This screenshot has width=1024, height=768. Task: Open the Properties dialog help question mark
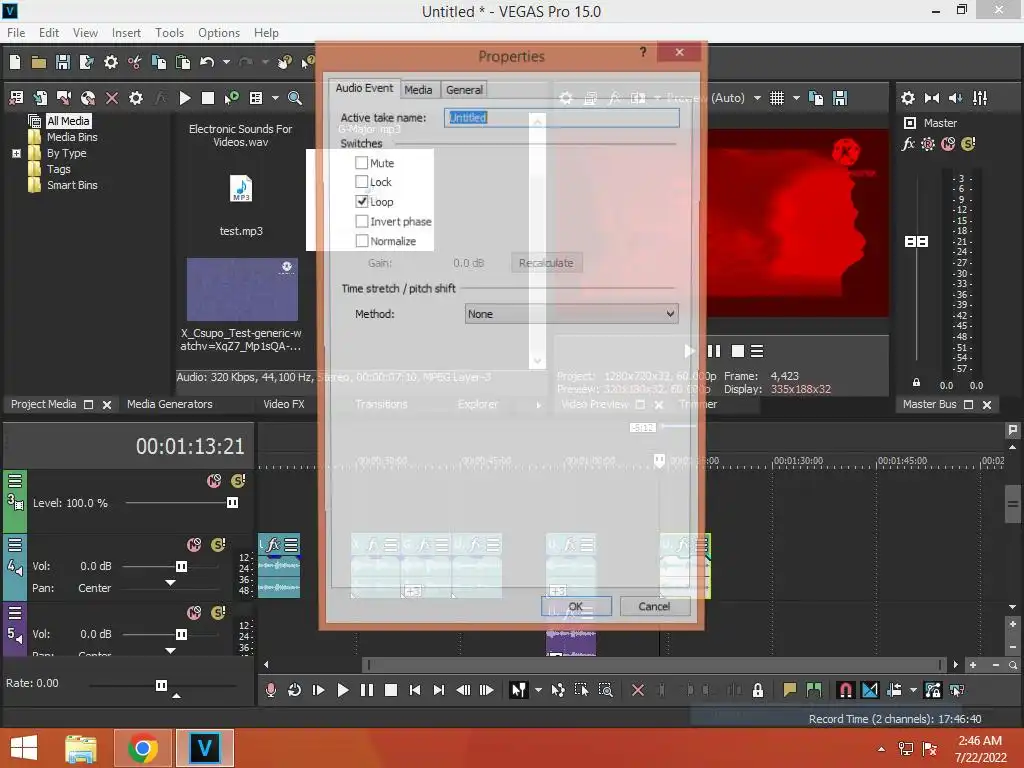pos(643,52)
